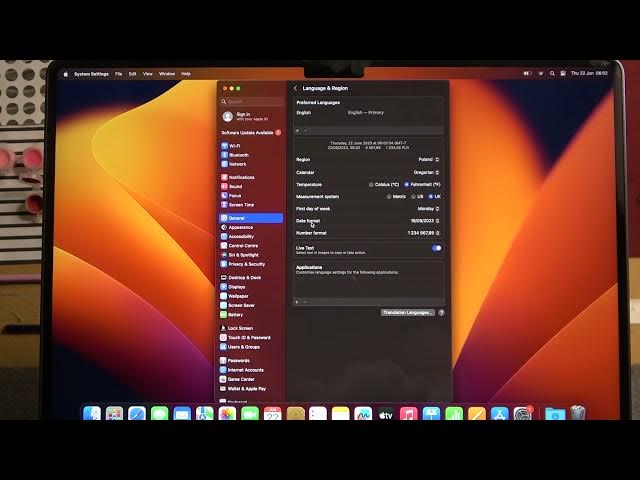
Task: Open Sound settings in the sidebar
Action: [x=231, y=186]
